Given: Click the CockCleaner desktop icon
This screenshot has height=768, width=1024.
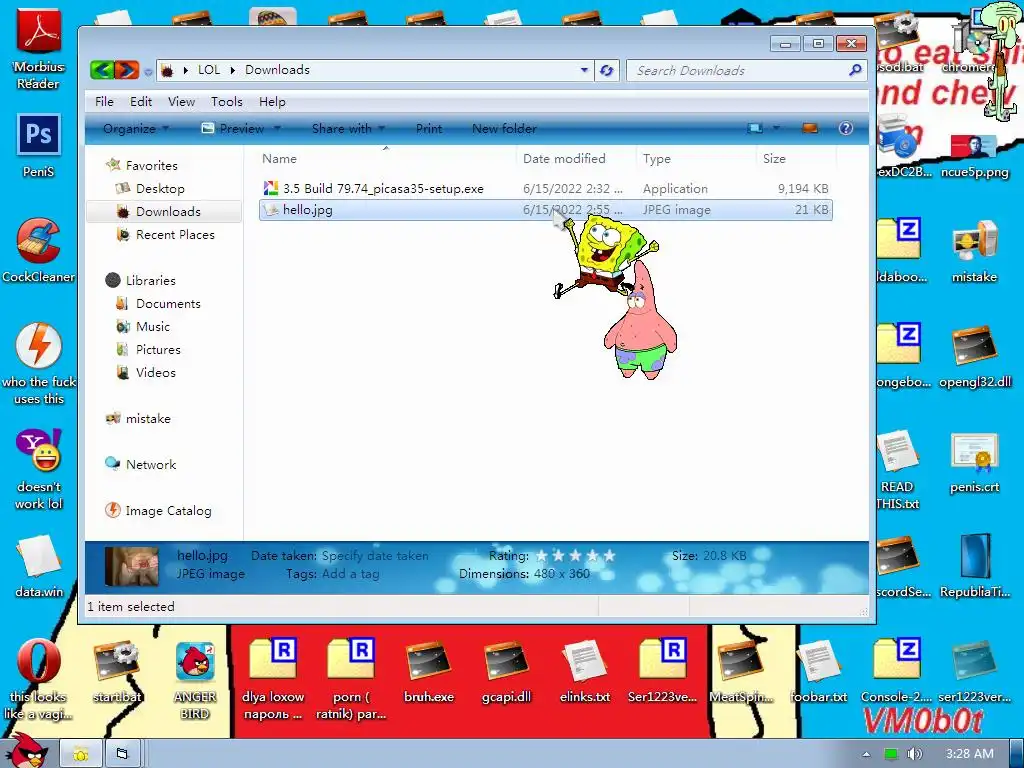Looking at the screenshot, I should [x=39, y=251].
